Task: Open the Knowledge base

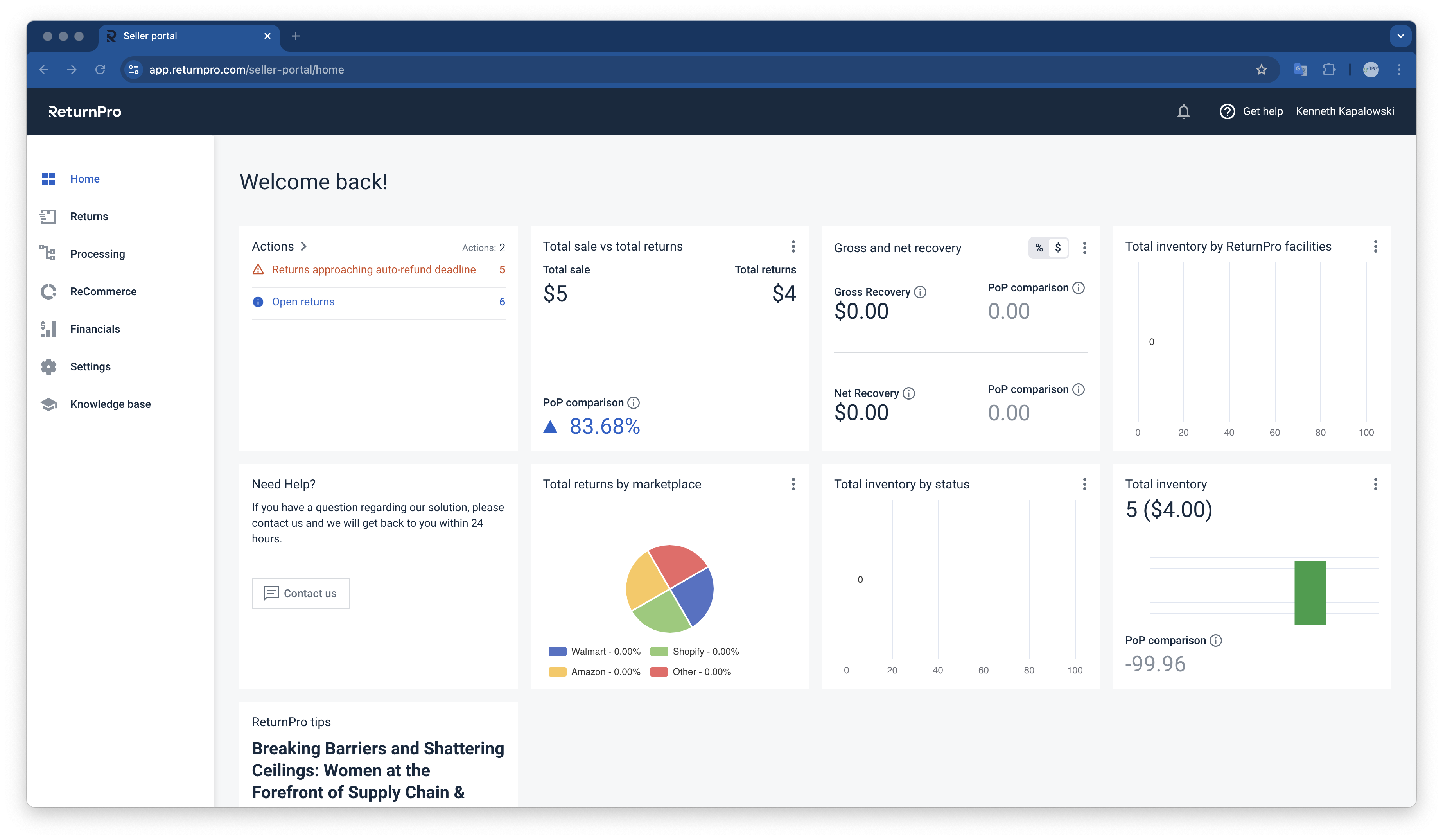Action: (111, 404)
